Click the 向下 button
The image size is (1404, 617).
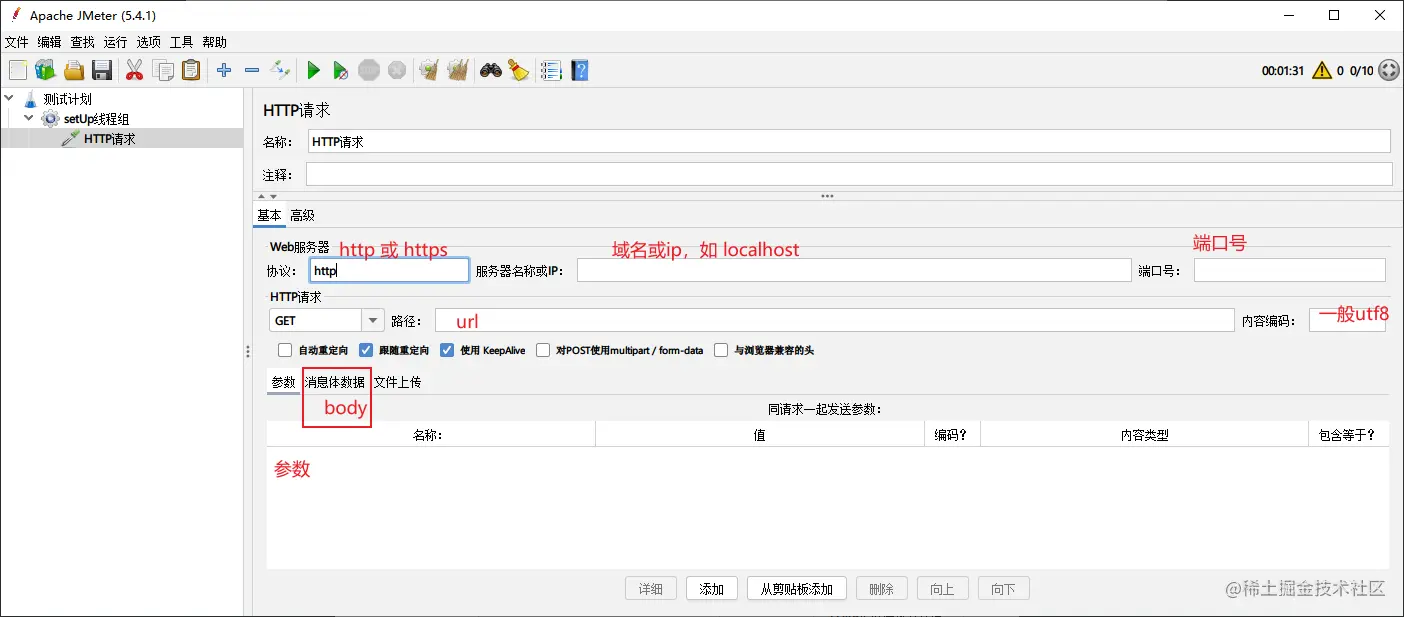tap(1003, 589)
